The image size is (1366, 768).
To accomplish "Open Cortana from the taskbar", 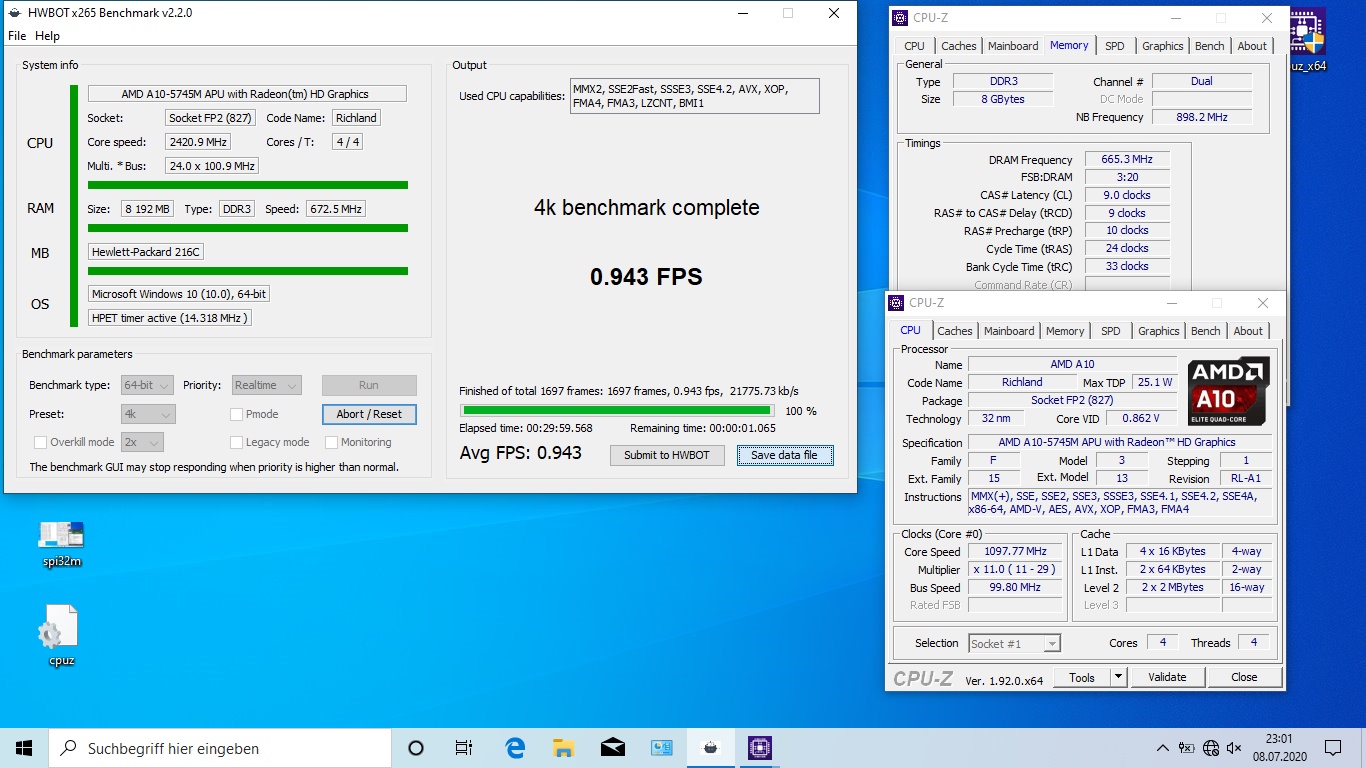I will (416, 748).
